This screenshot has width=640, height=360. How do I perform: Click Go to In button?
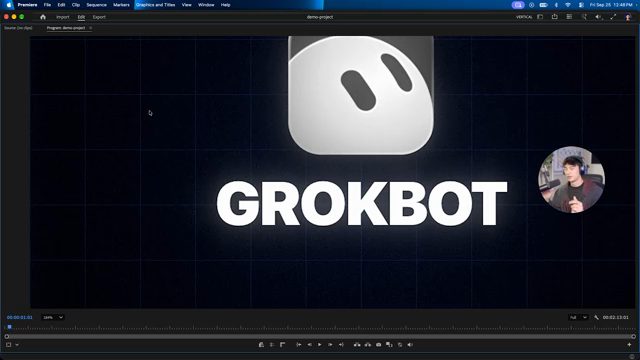299,345
